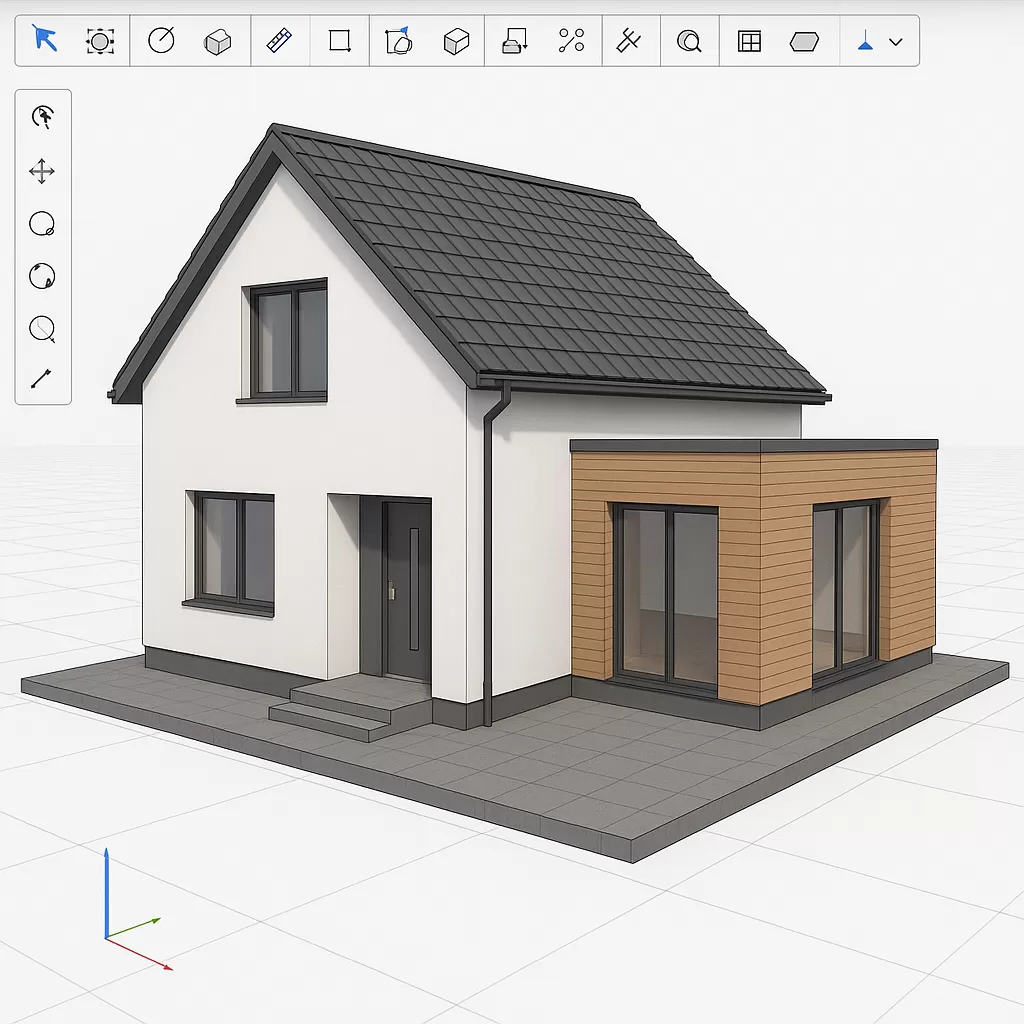Expand the view options chevron
The height and width of the screenshot is (1024, 1024).
pos(896,41)
